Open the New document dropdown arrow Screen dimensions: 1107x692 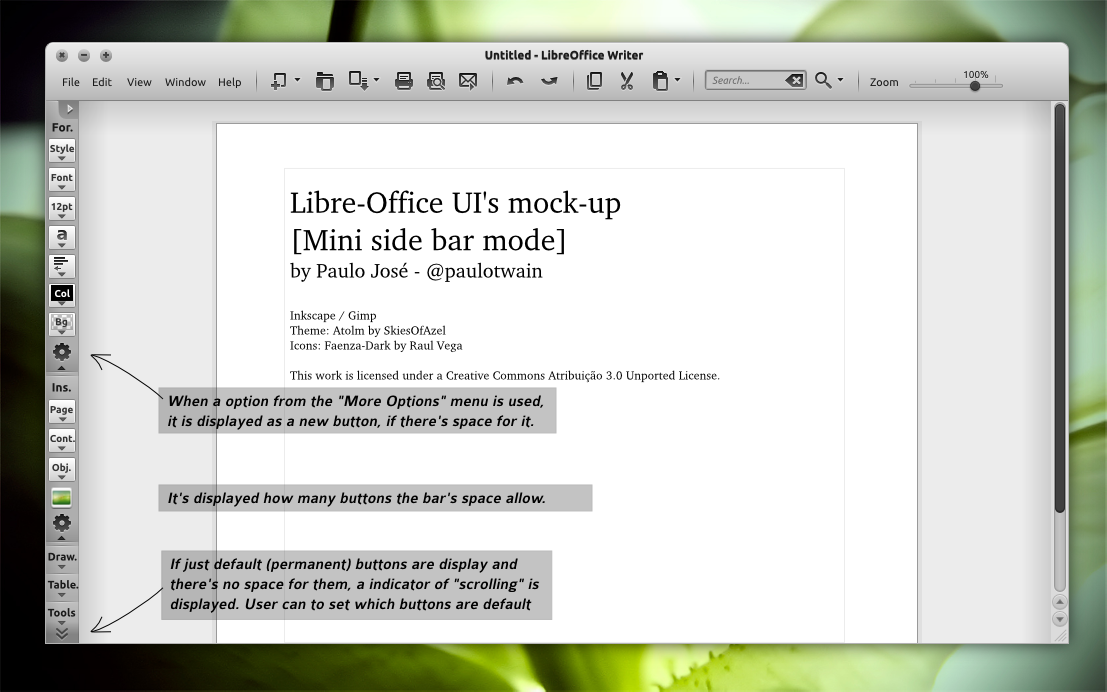(x=297, y=80)
